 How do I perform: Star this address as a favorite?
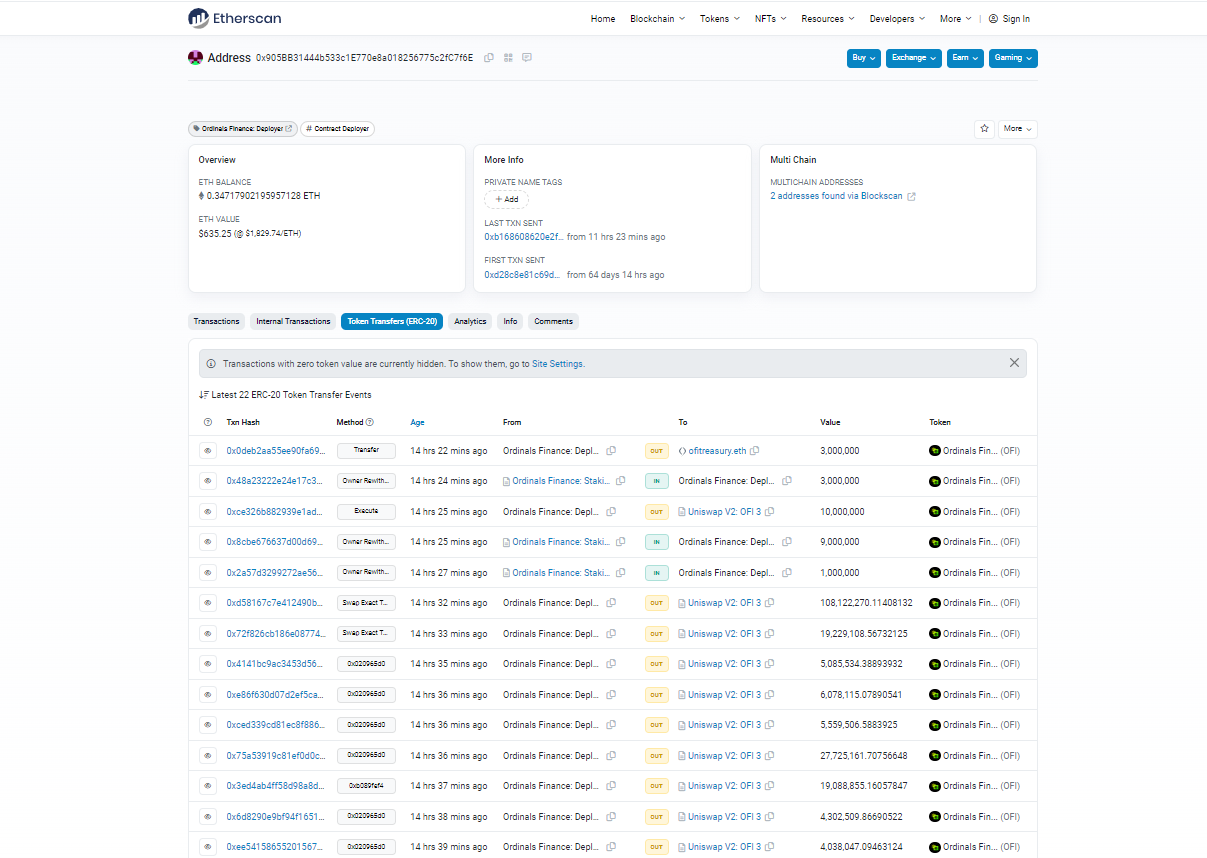pos(984,129)
